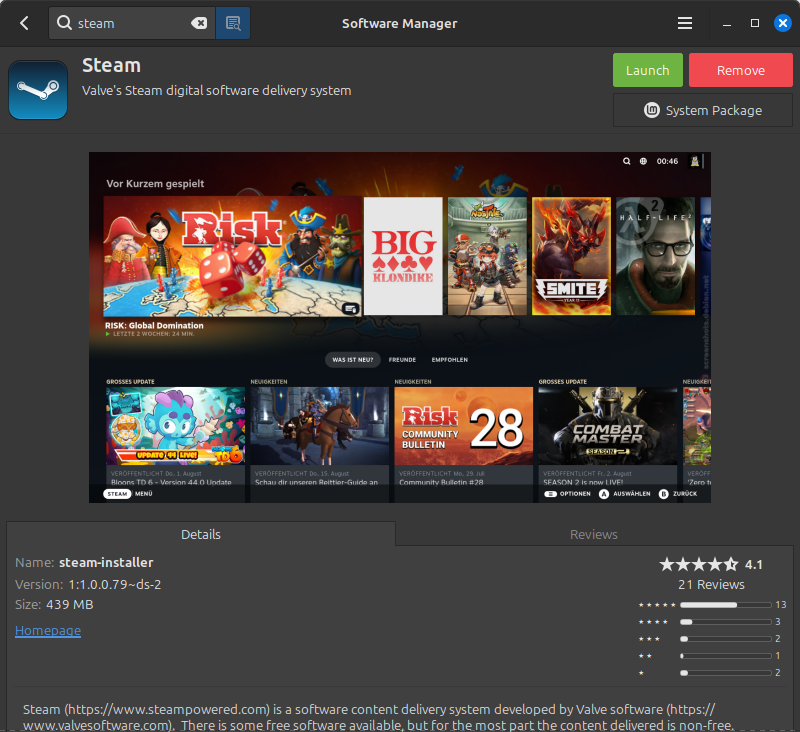Click the 4.1 star rating stars
Image resolution: width=800 pixels, height=732 pixels.
tap(698, 564)
